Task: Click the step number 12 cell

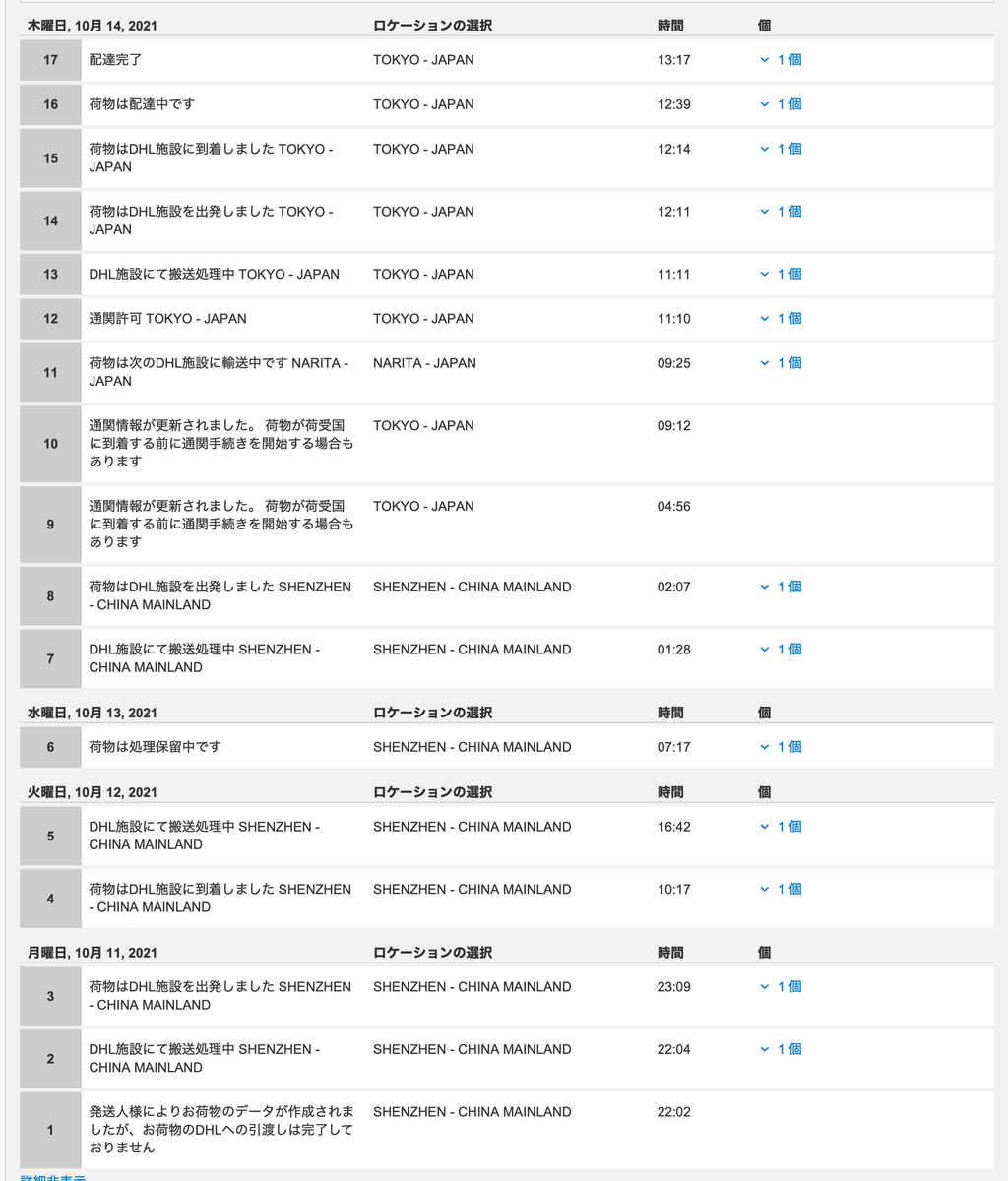Action: (x=50, y=319)
